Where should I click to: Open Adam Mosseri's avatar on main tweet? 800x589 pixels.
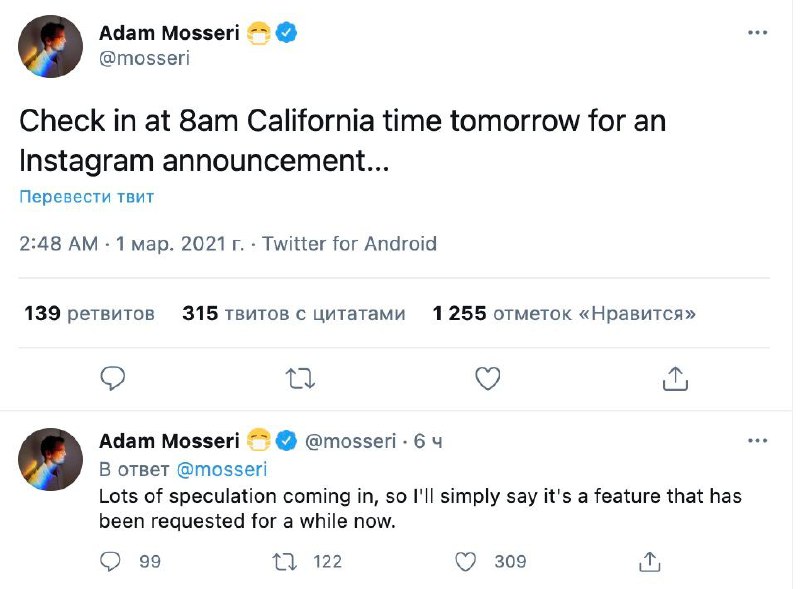(x=51, y=46)
